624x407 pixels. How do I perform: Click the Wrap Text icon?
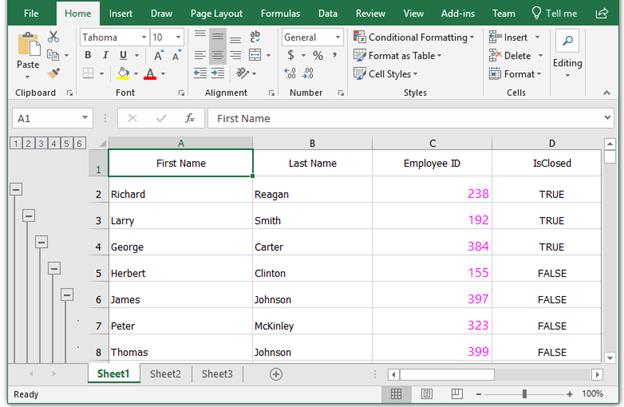click(x=255, y=37)
